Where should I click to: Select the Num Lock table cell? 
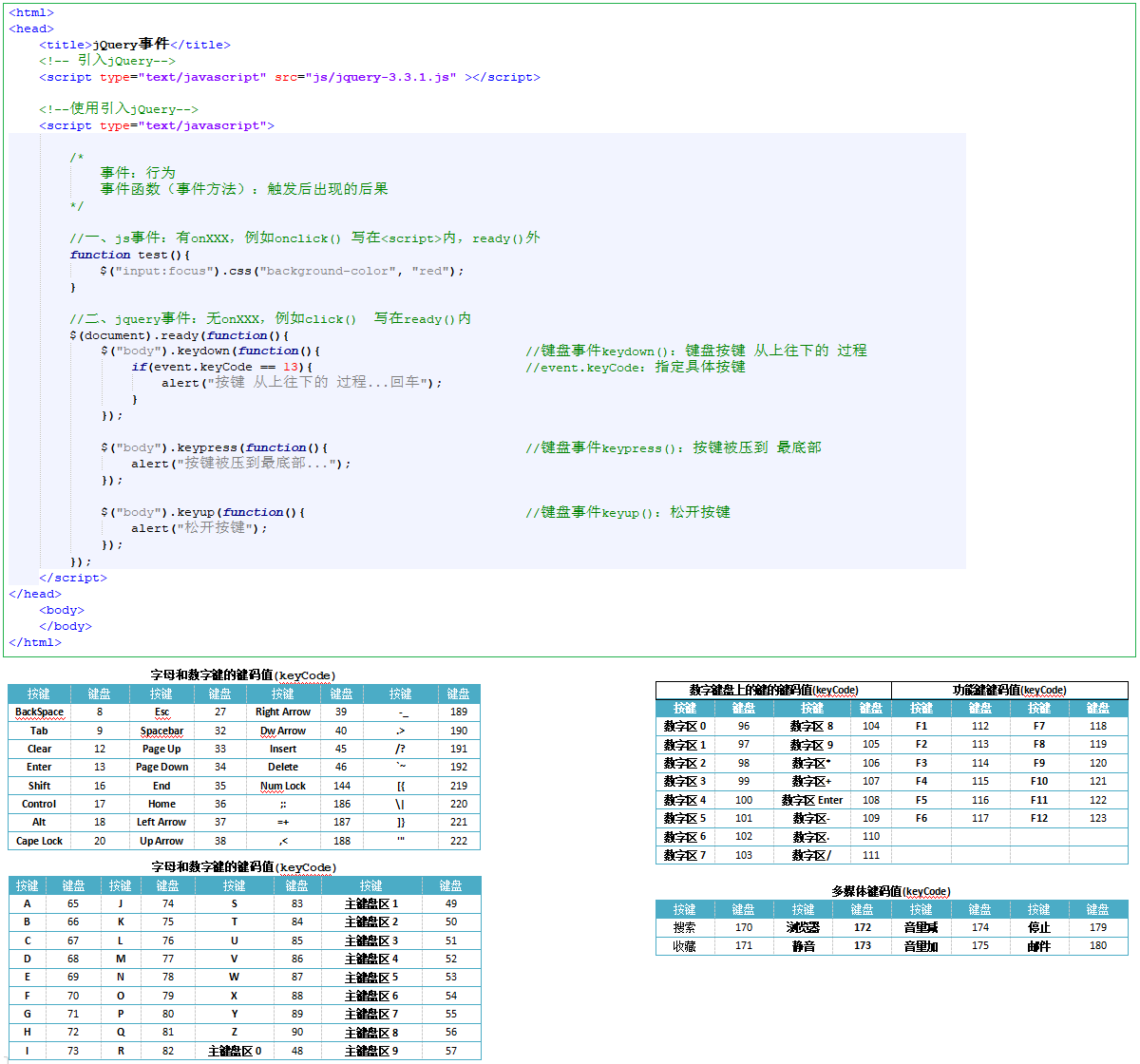[283, 786]
